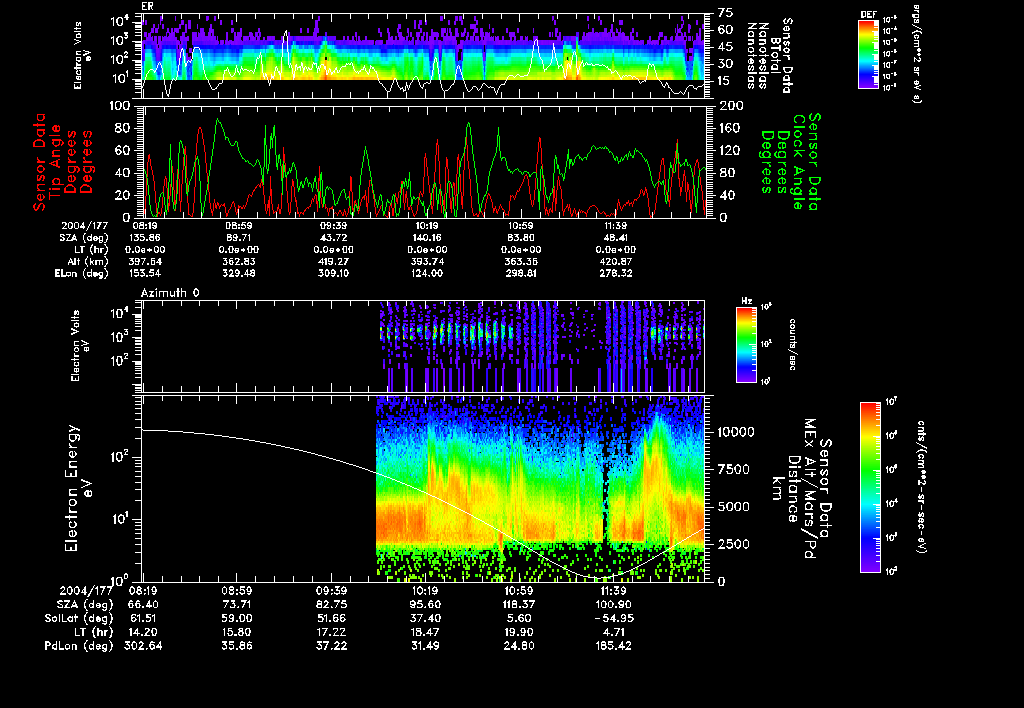Click SZA value 135.86
Image resolution: width=1024 pixels, height=708 pixels.
tap(146, 238)
